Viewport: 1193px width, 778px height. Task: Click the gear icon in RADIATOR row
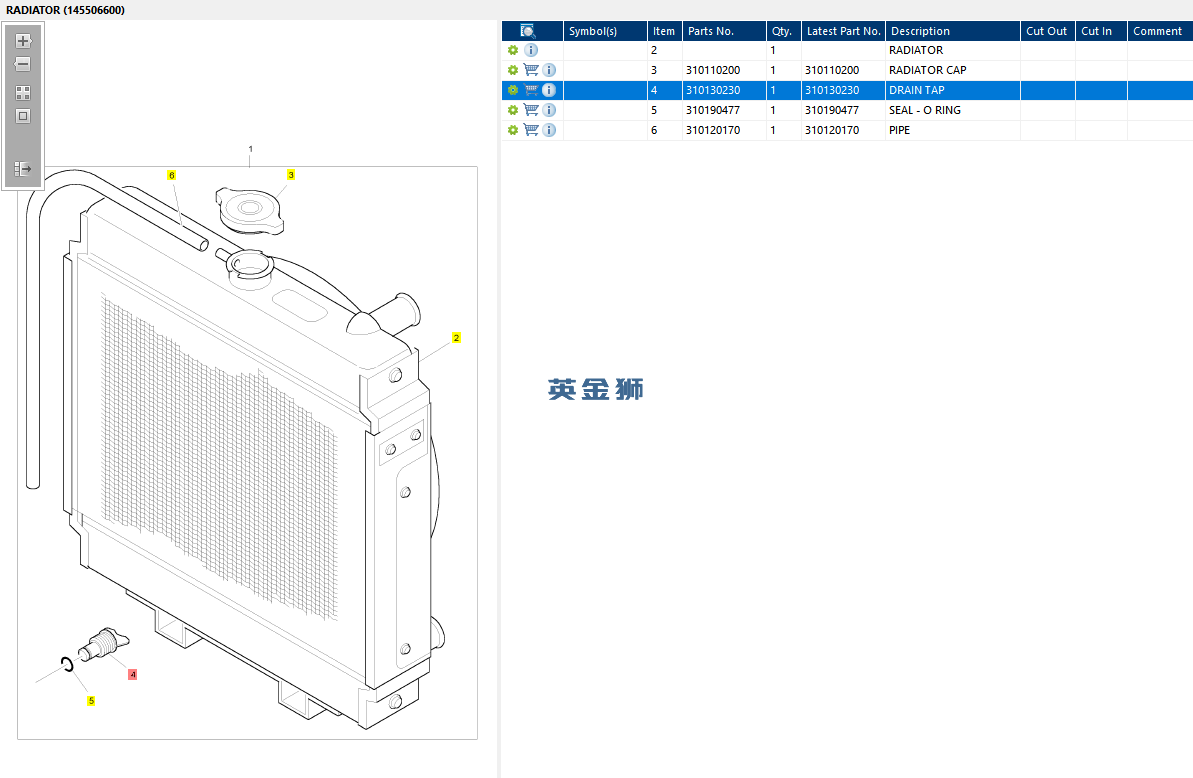513,50
